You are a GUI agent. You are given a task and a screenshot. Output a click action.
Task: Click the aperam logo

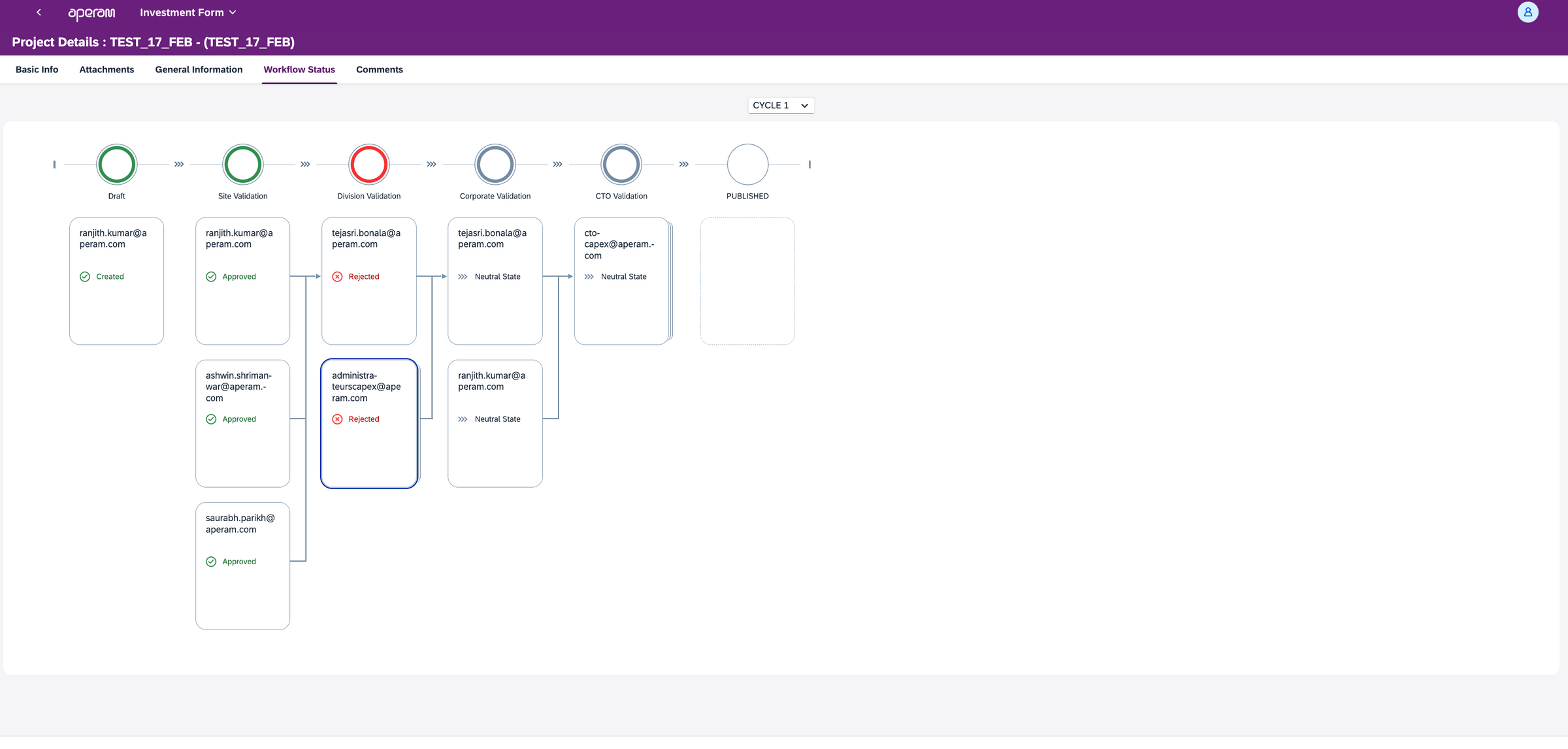point(91,13)
